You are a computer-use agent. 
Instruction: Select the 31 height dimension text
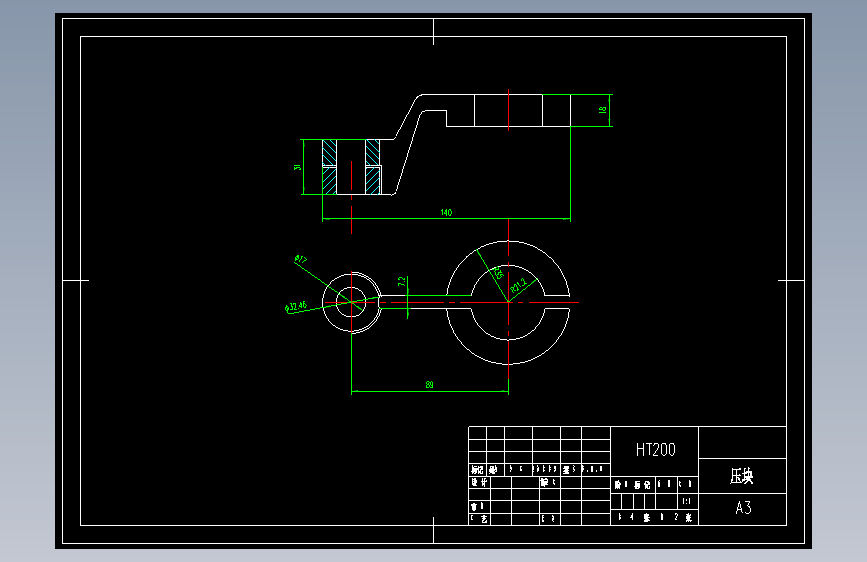tap(297, 166)
